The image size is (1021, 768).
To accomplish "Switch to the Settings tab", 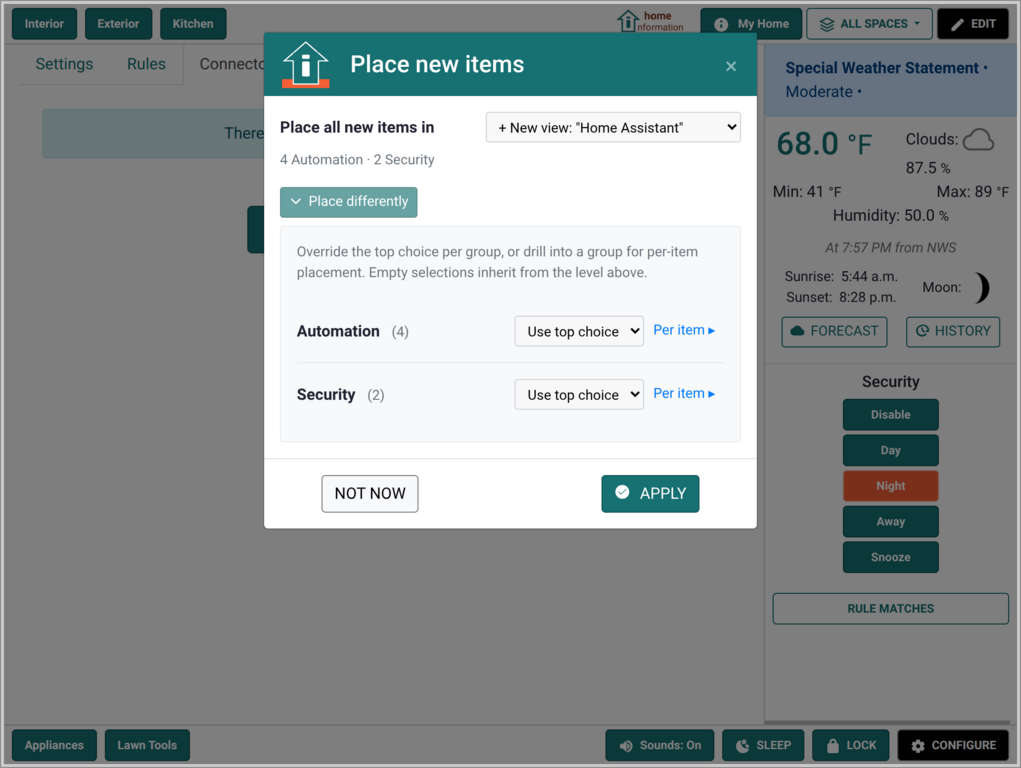I will click(64, 64).
